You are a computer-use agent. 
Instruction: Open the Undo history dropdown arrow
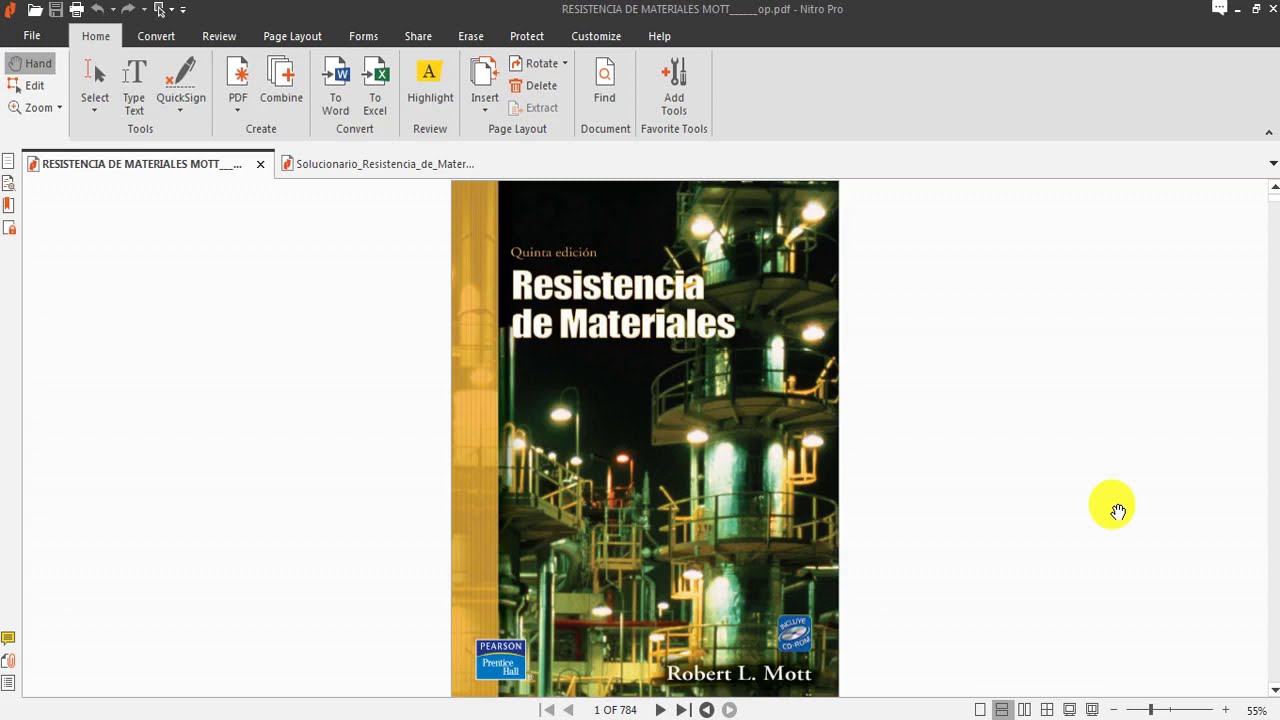pyautogui.click(x=112, y=9)
